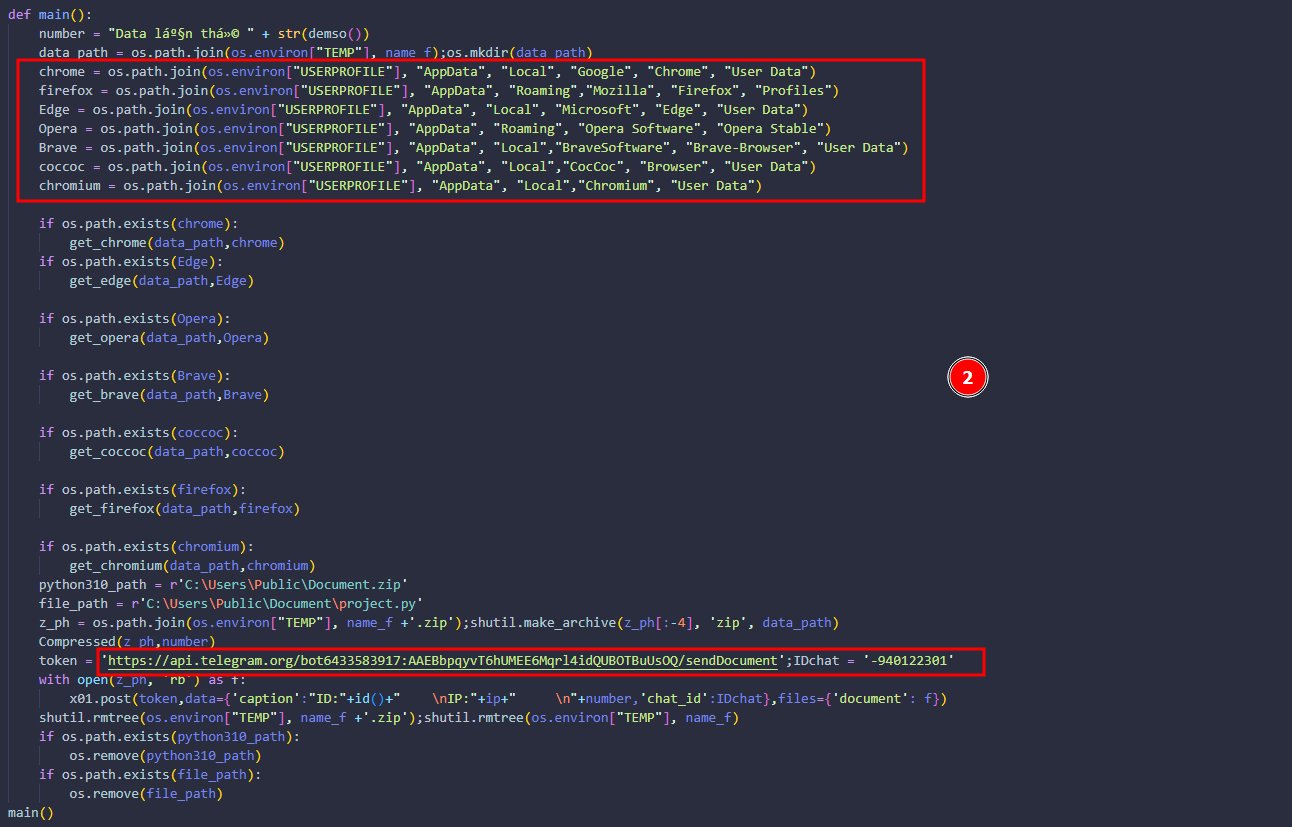Click the 'get_chrome(data_path,chrome)' call
The image size is (1292, 827).
176,242
